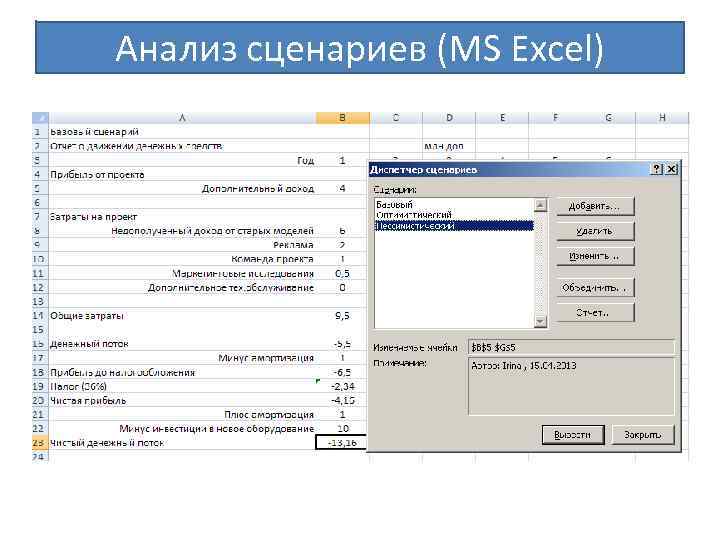Click the Закрыть button

point(643,435)
